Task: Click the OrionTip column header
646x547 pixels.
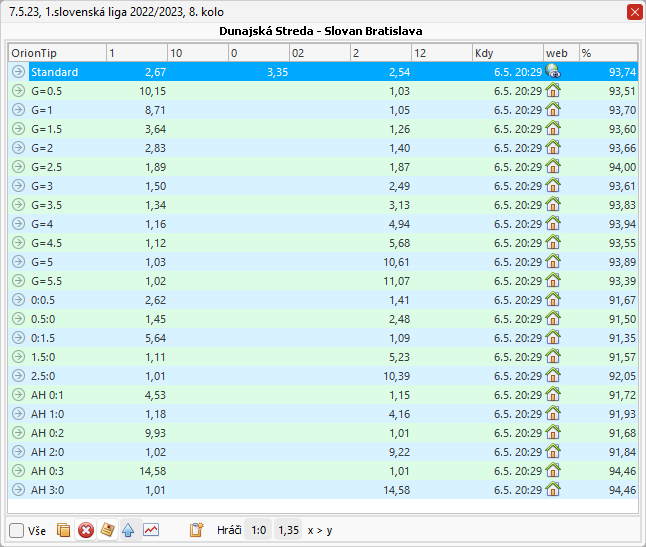Action: [x=57, y=53]
